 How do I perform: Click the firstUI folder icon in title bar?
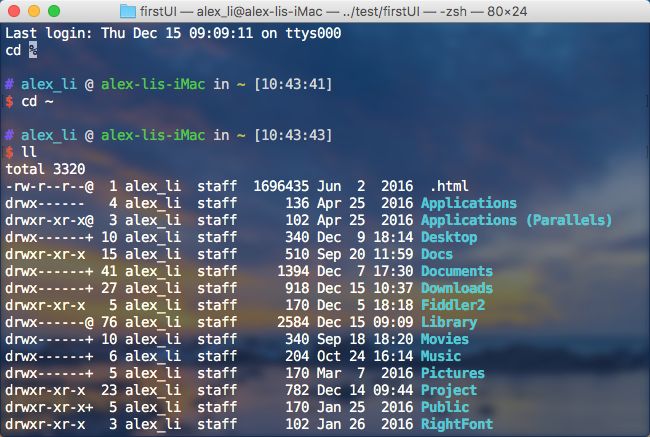(x=128, y=11)
